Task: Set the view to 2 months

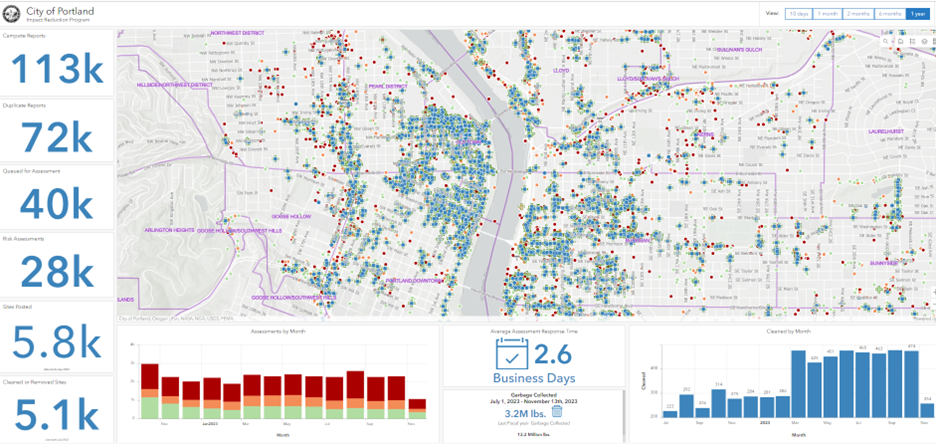Action: click(x=857, y=14)
